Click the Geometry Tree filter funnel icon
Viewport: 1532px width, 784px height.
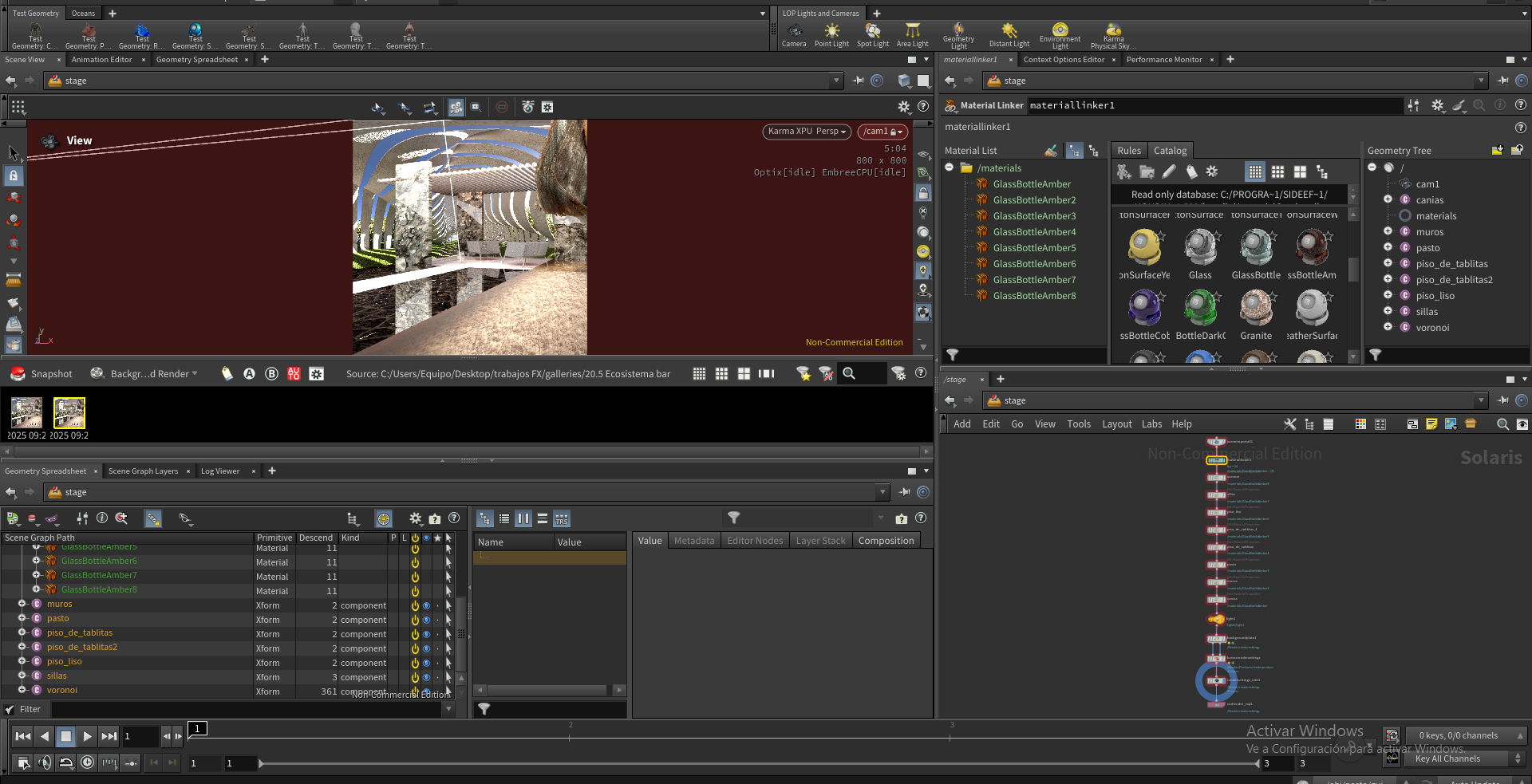click(x=1375, y=355)
